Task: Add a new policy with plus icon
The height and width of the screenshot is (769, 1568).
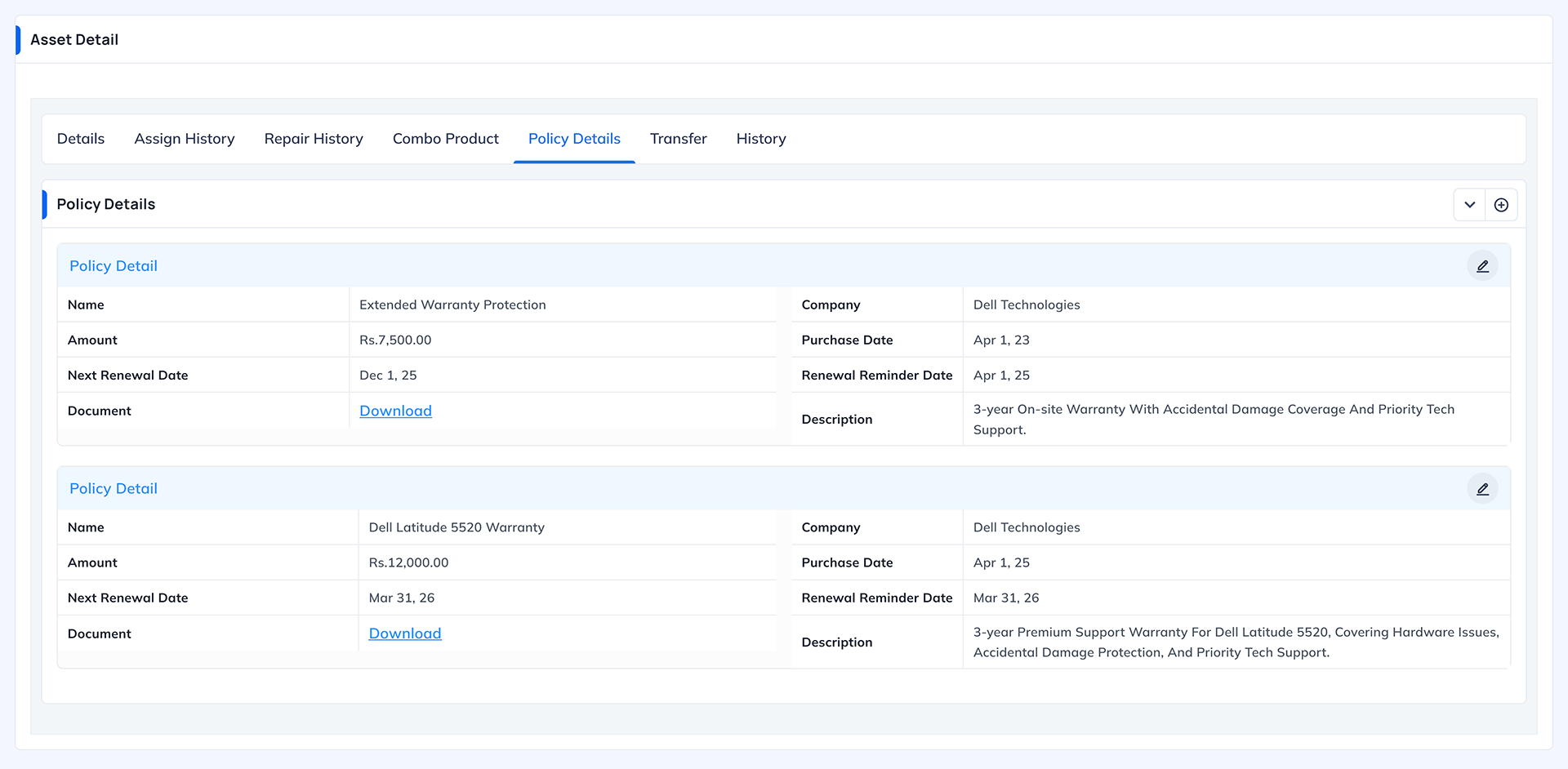Action: point(1501,205)
